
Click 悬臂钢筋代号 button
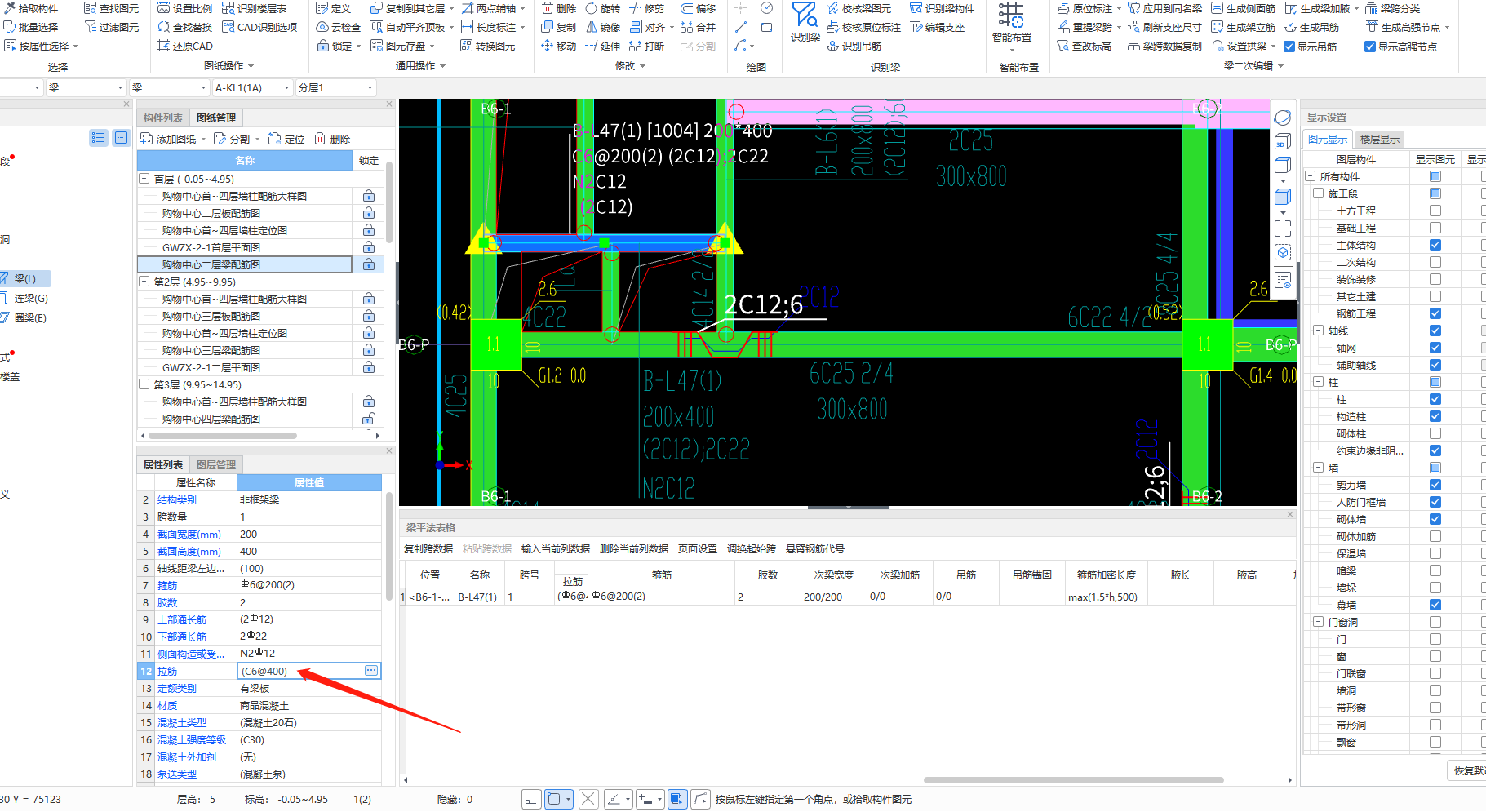pyautogui.click(x=815, y=549)
